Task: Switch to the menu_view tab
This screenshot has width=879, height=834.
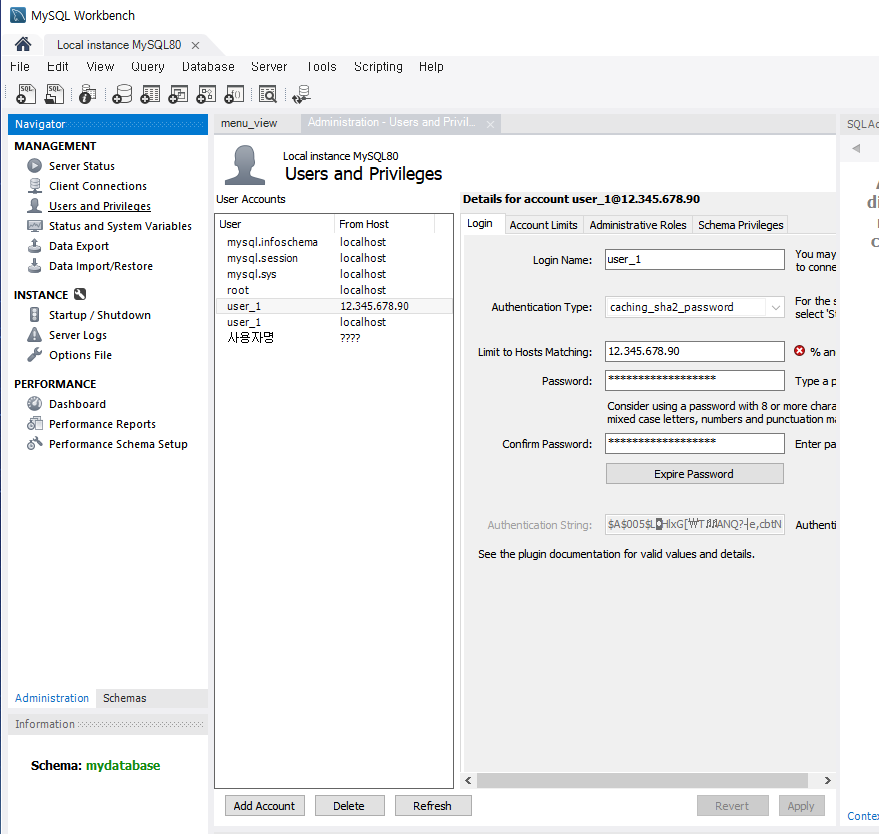Action: [249, 123]
